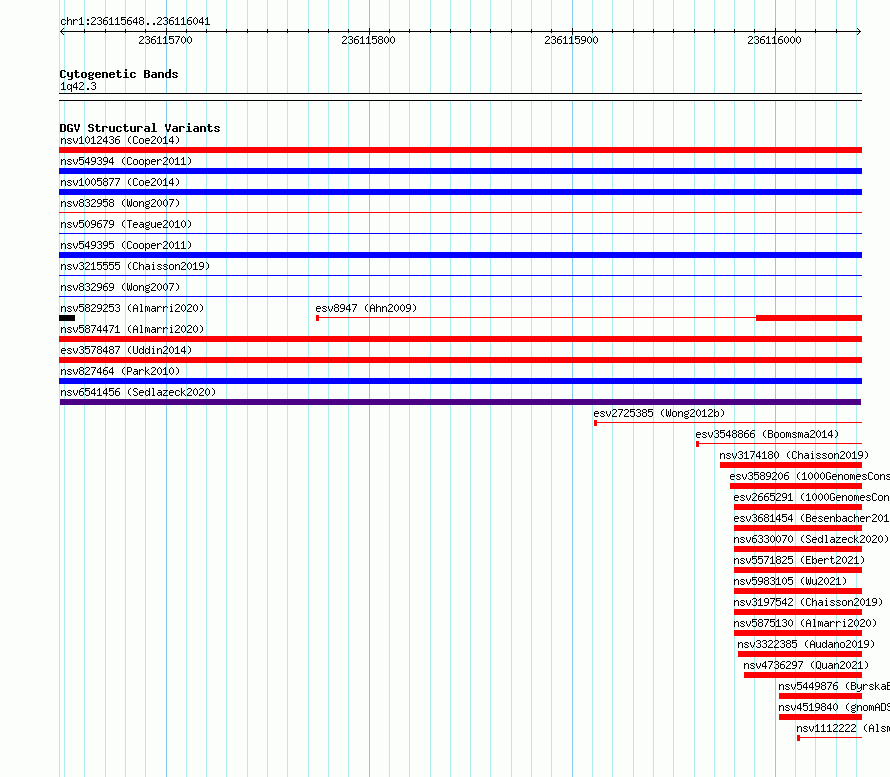890x777 pixels.
Task: Open the nsv3215555 (Chaisson2019) label
Action: tap(135, 266)
